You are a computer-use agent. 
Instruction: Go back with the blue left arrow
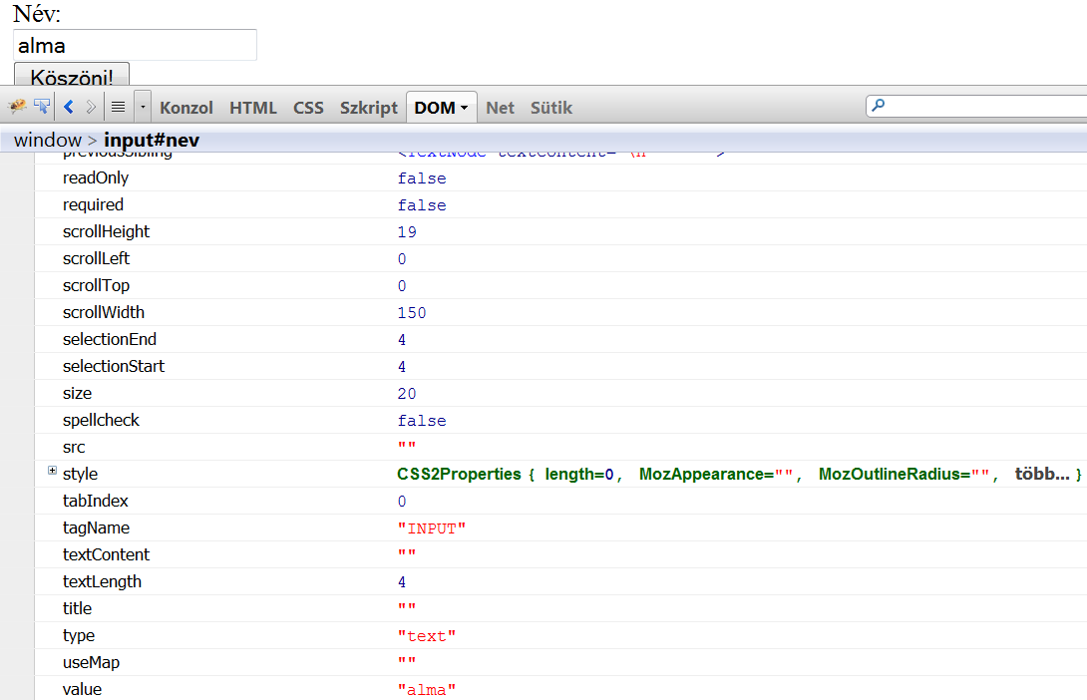point(69,107)
